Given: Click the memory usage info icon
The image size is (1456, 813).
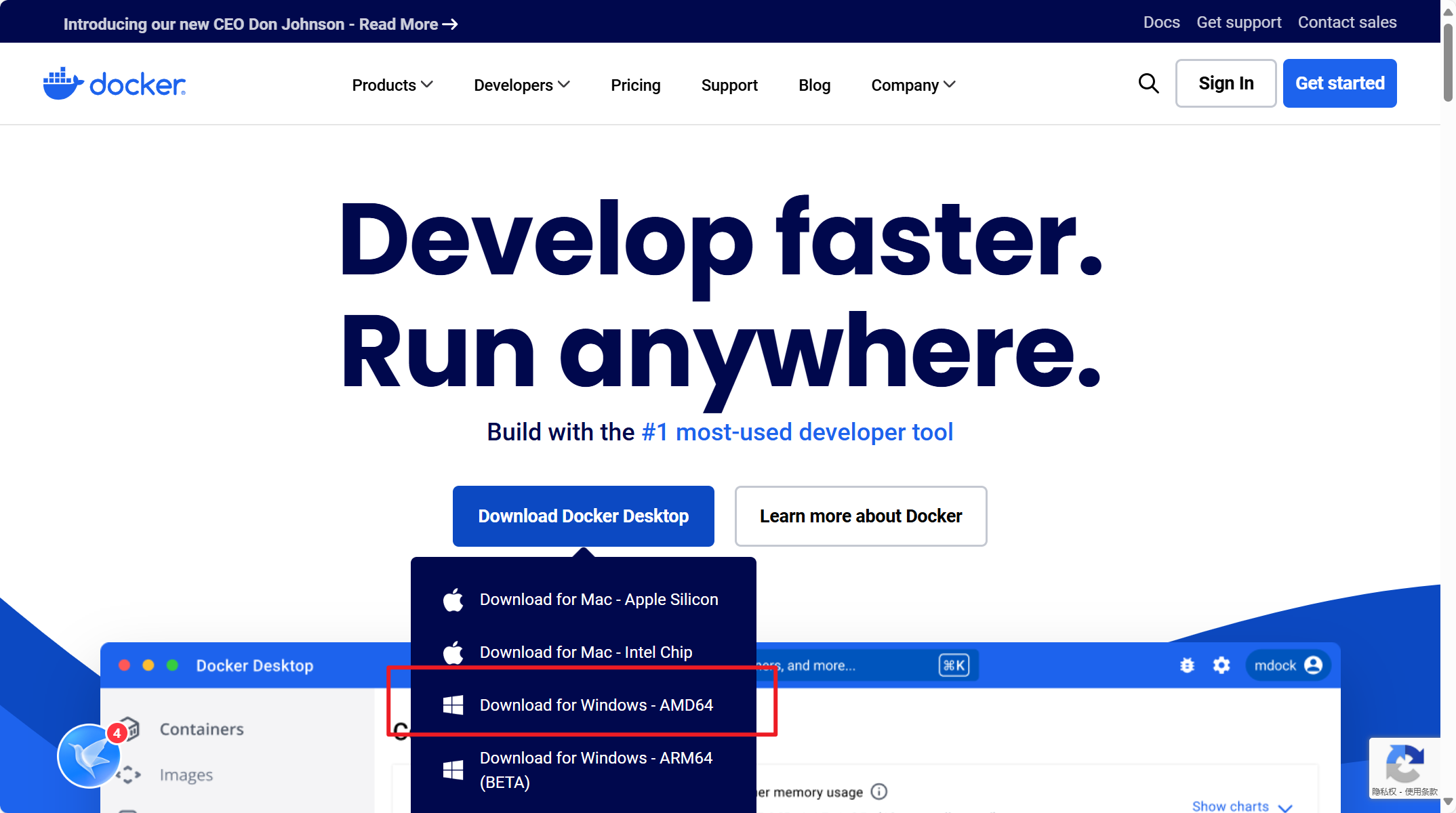Looking at the screenshot, I should coord(879,791).
